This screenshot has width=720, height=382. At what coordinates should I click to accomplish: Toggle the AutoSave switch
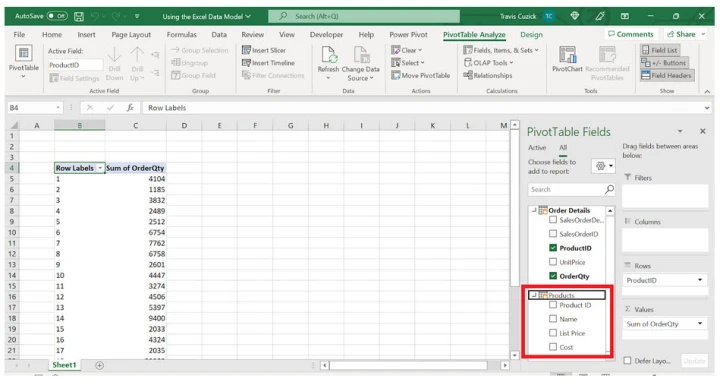click(x=57, y=16)
